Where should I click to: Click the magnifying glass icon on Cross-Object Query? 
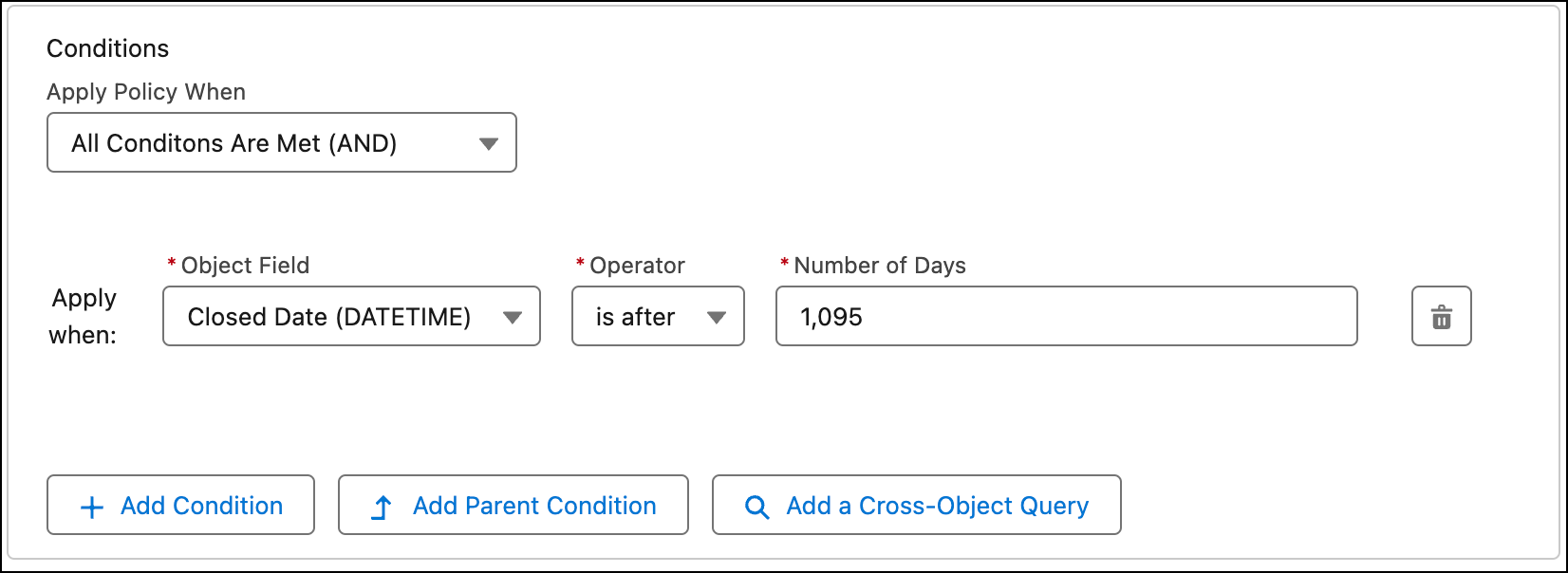click(756, 506)
